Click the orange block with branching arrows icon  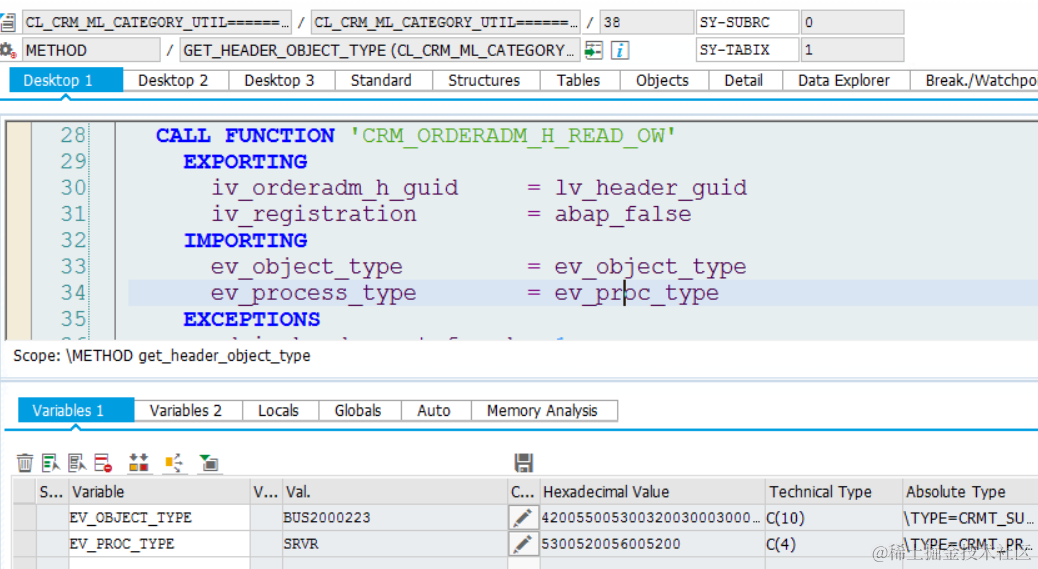173,462
